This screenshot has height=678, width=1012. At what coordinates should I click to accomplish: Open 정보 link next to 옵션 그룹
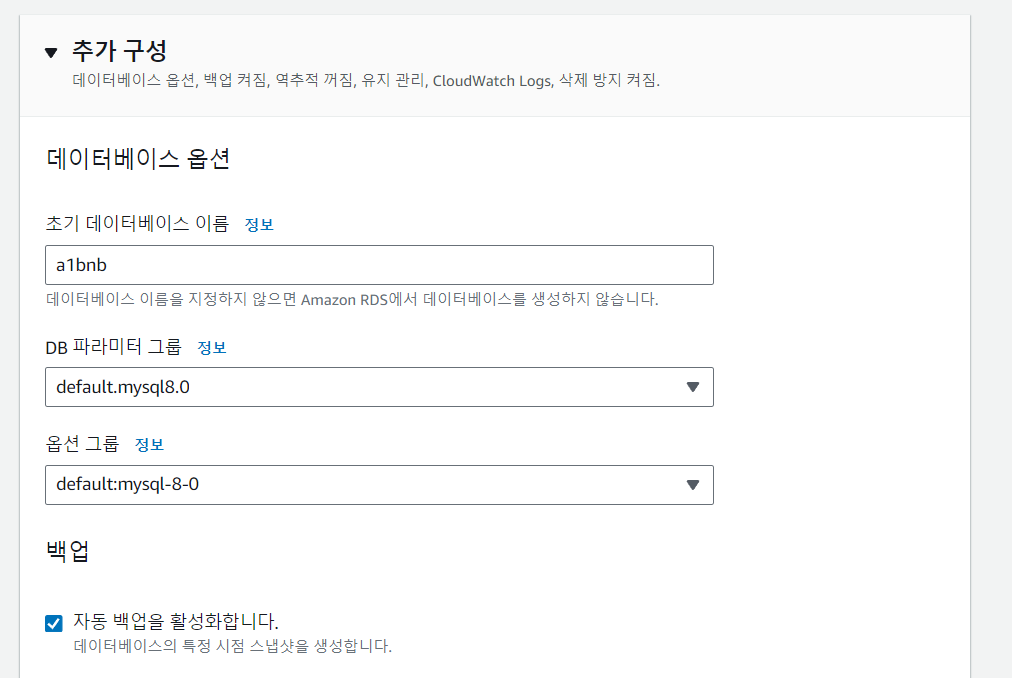149,444
